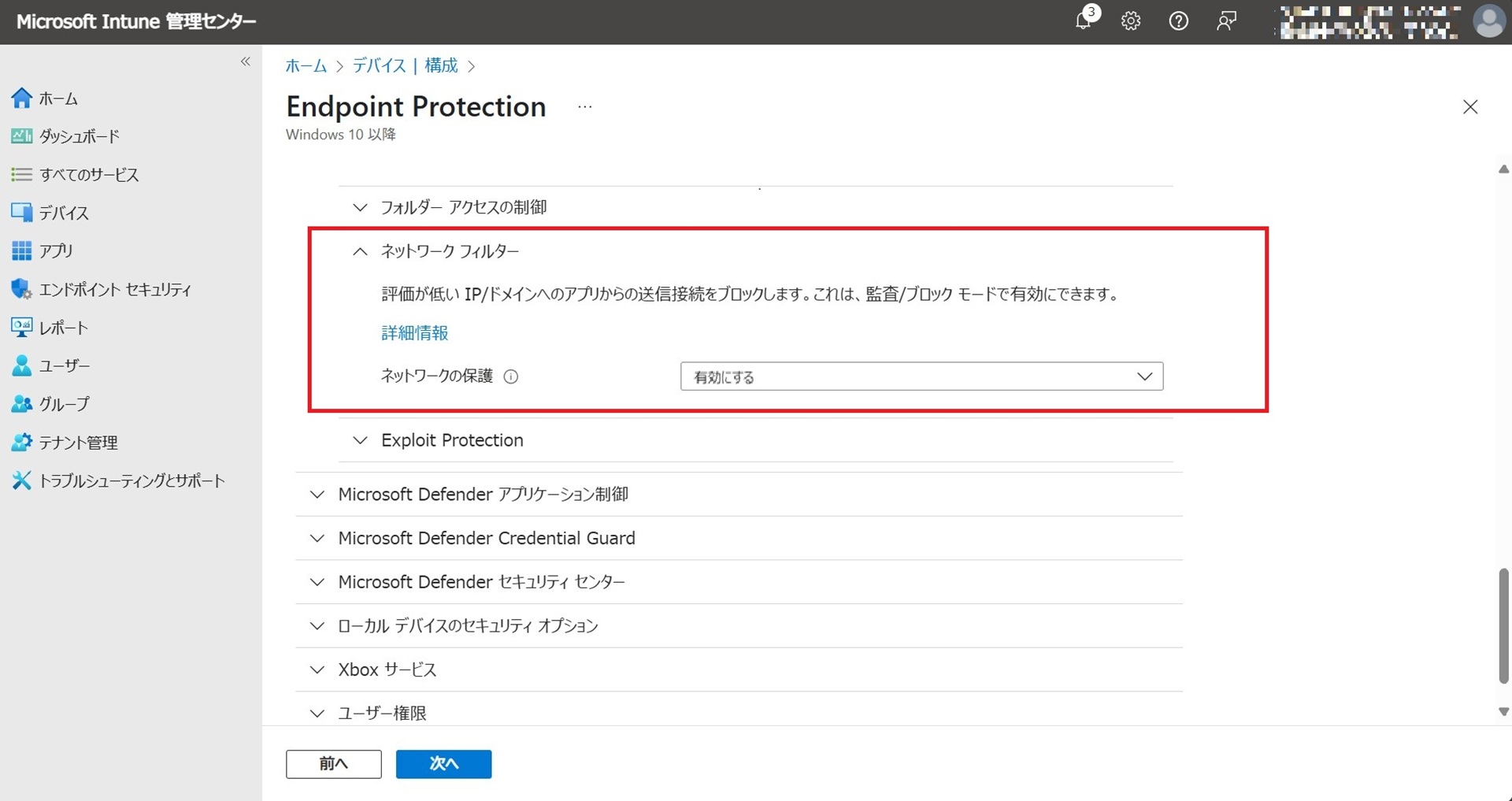Open テナント管理 in the sidebar
The image size is (1512, 801).
79,442
